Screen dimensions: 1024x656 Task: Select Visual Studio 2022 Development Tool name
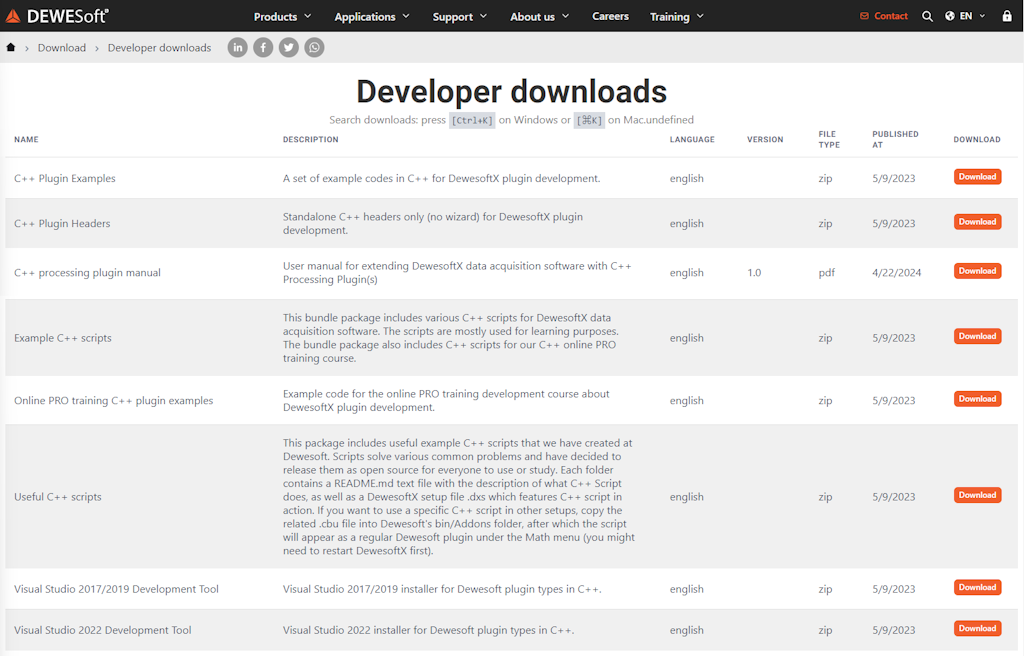(x=103, y=630)
